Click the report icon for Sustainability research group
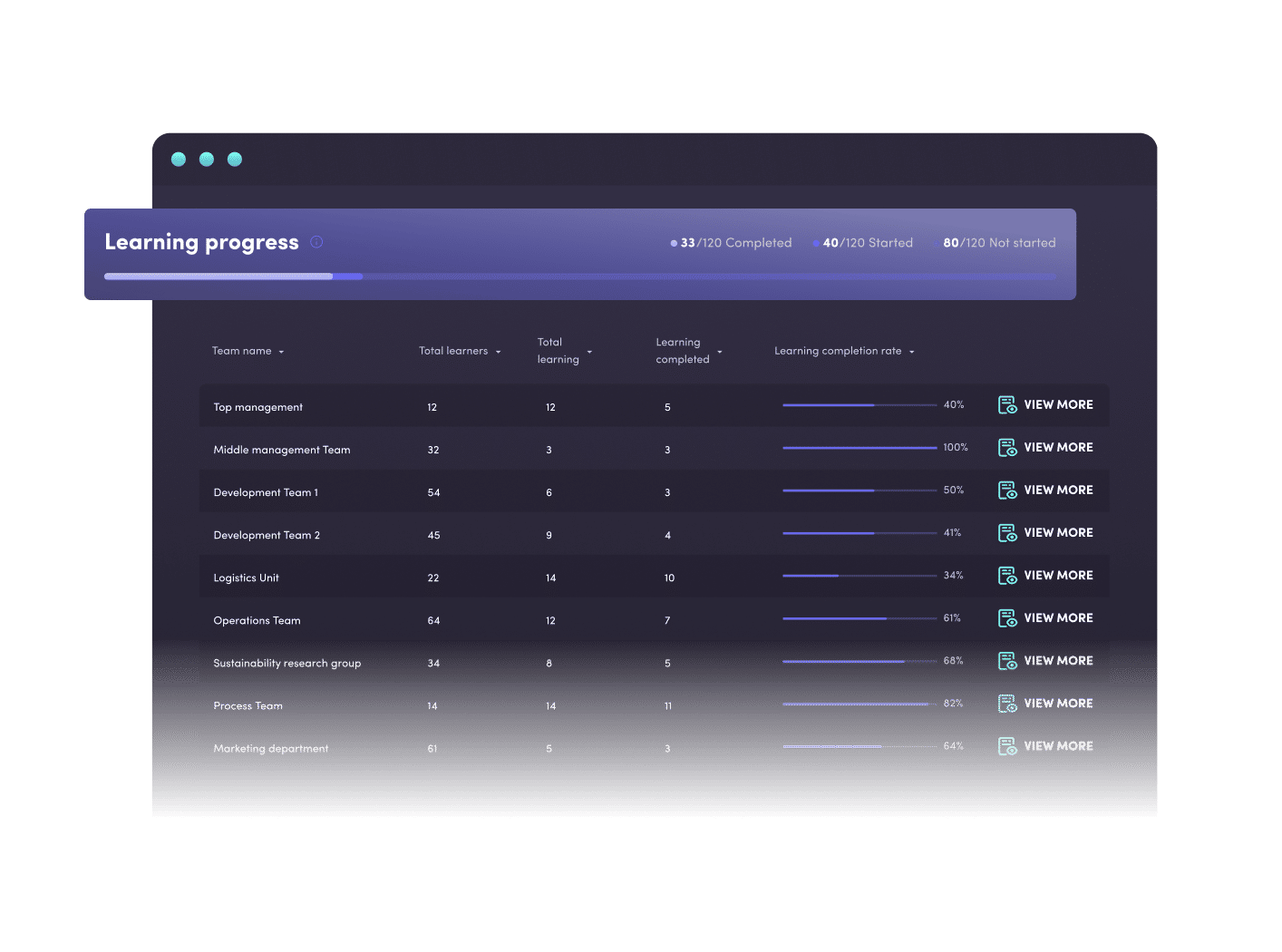The width and height of the screenshot is (1282, 952). tap(1007, 660)
